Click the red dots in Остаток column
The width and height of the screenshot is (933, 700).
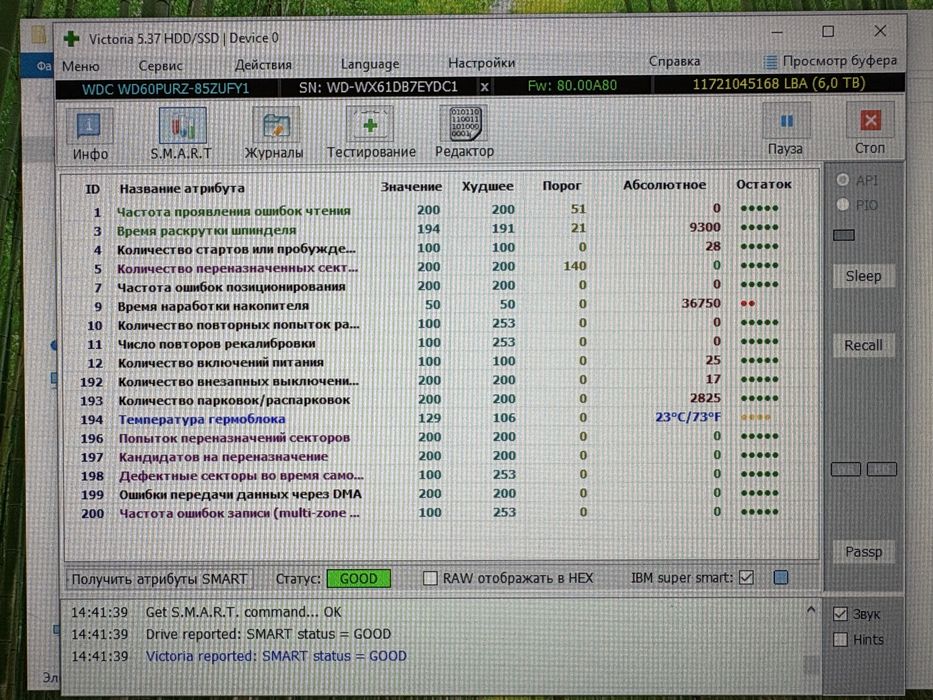748,304
